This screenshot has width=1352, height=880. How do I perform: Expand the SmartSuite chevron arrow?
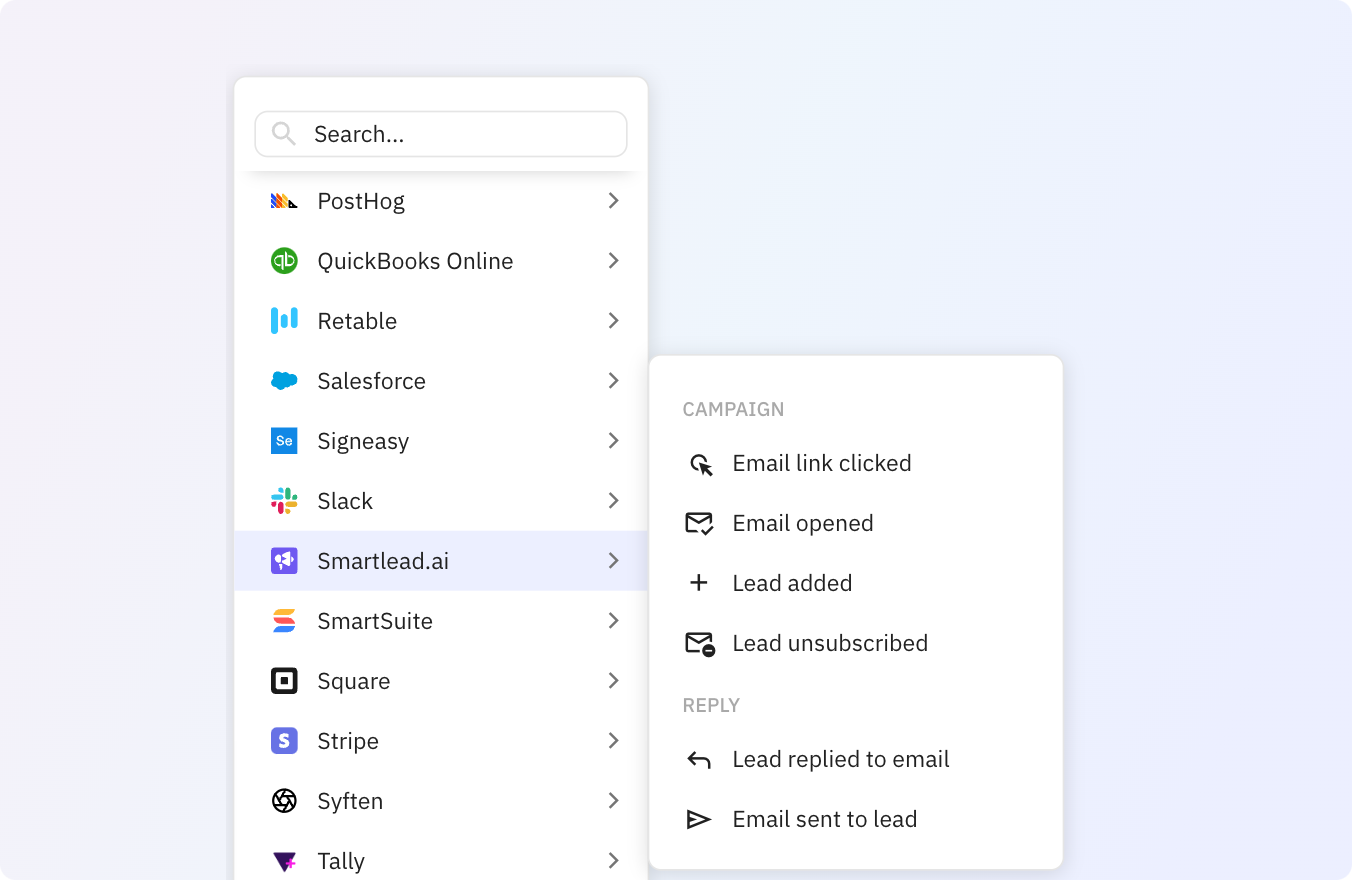pyautogui.click(x=613, y=621)
